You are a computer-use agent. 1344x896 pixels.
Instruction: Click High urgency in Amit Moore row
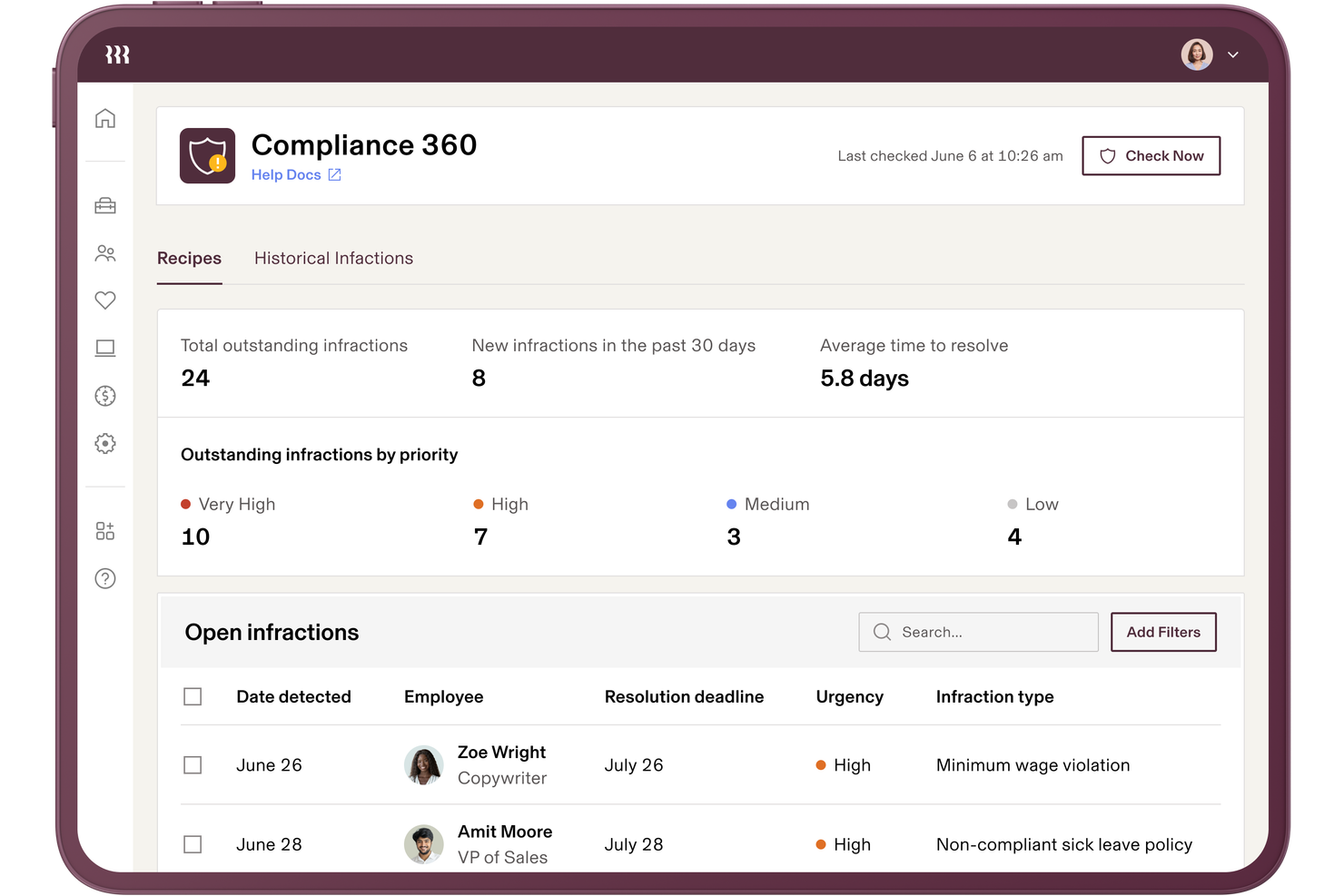844,844
